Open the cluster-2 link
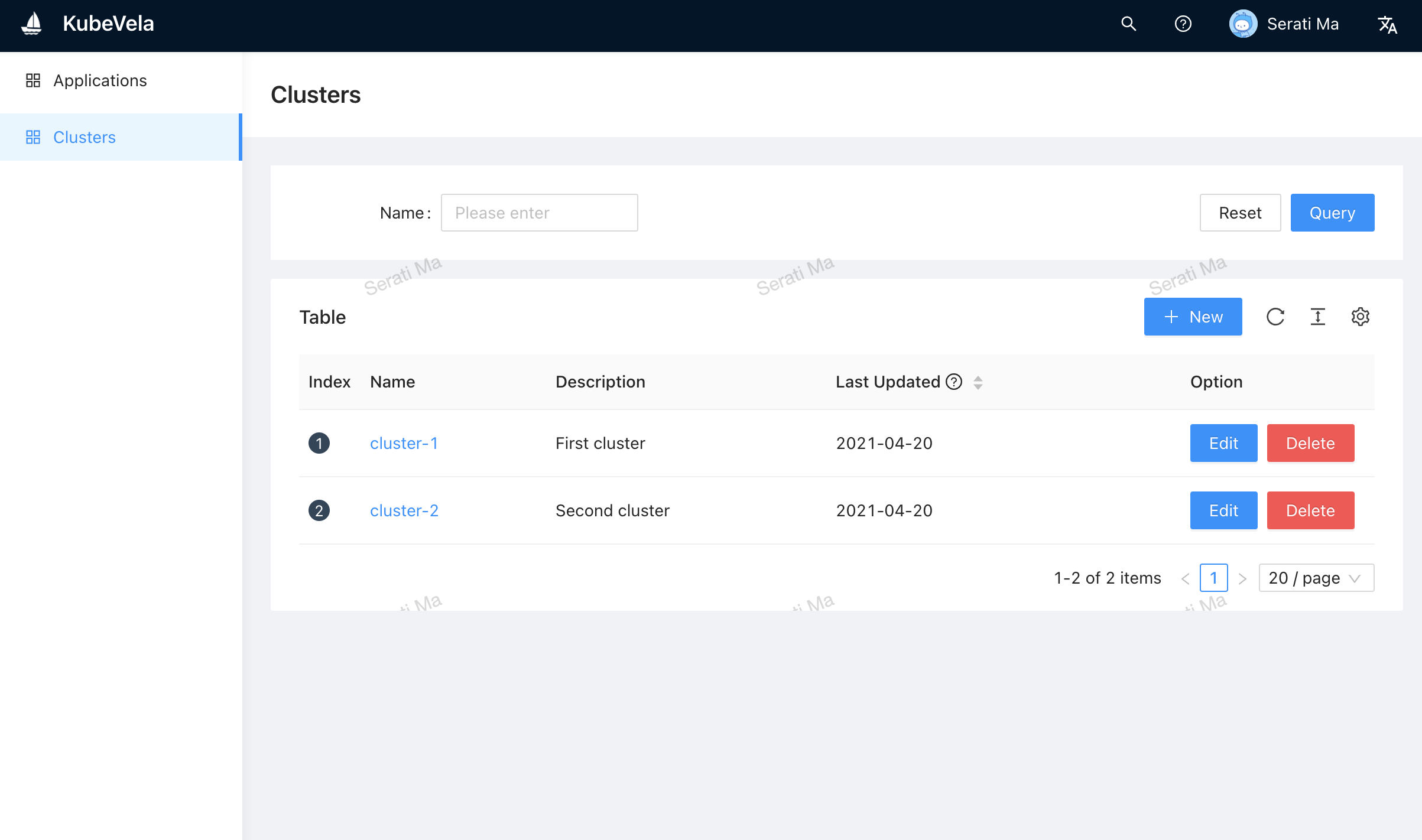1422x840 pixels. (404, 510)
